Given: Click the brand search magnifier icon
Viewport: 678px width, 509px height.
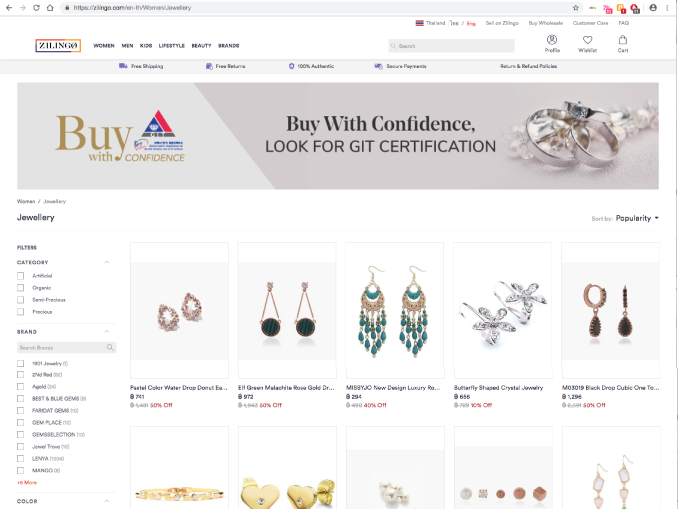Looking at the screenshot, I should click(x=110, y=347).
